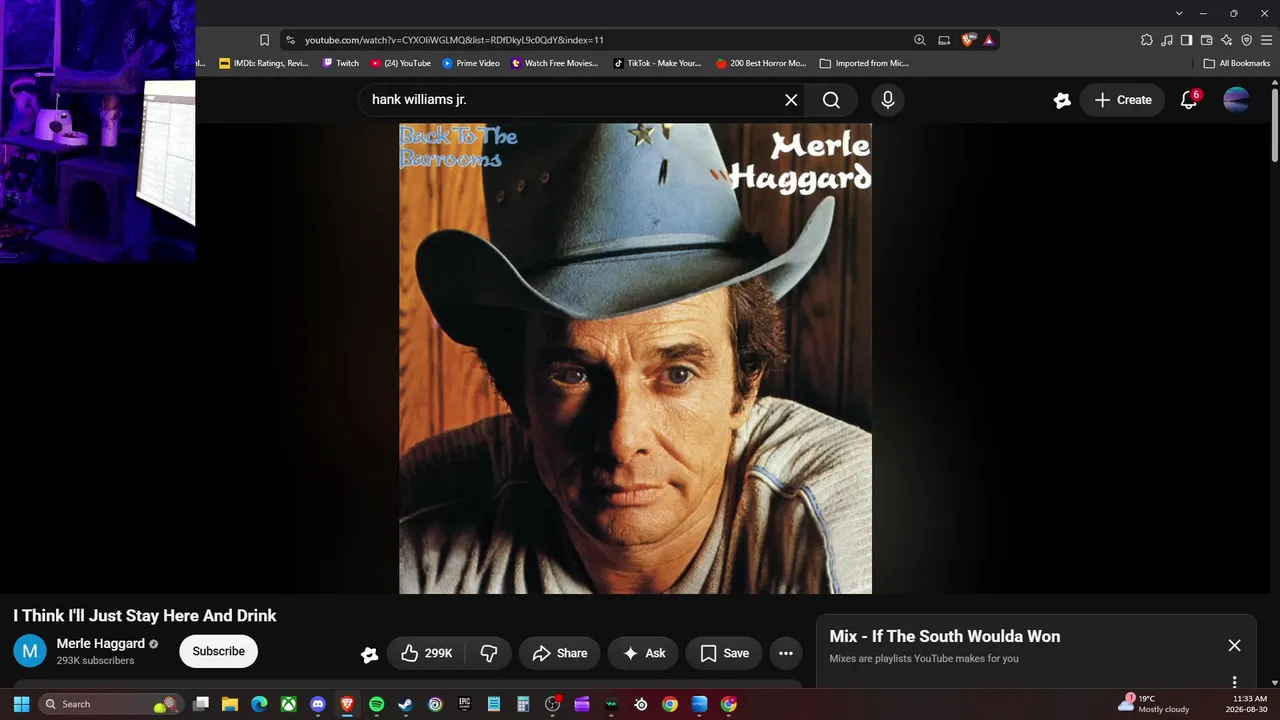
Task: Open the taskbar clock and calendar
Action: click(1249, 704)
